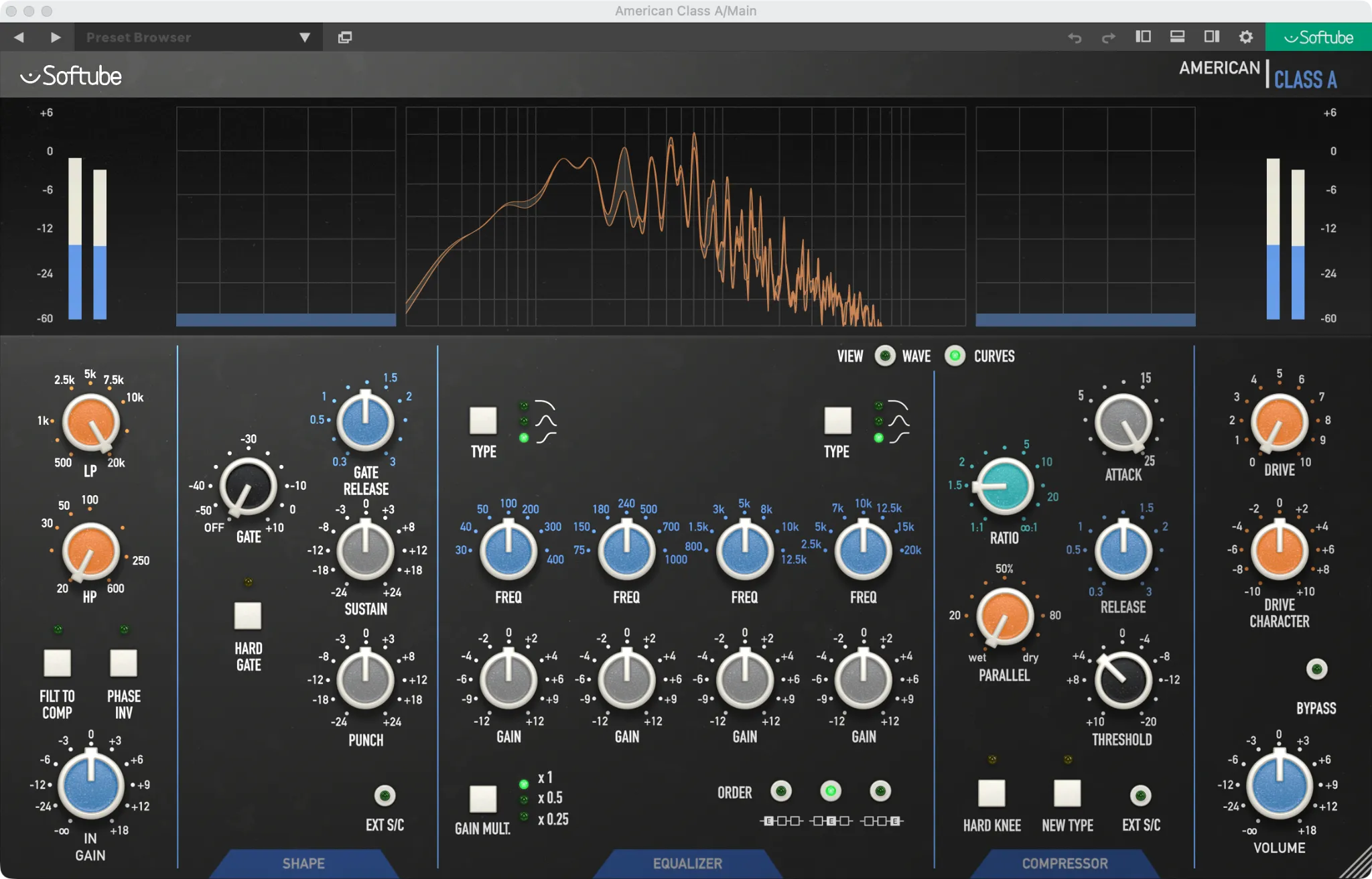Toggle the NEW TYPE compressor button
The image size is (1372, 879).
click(1067, 793)
